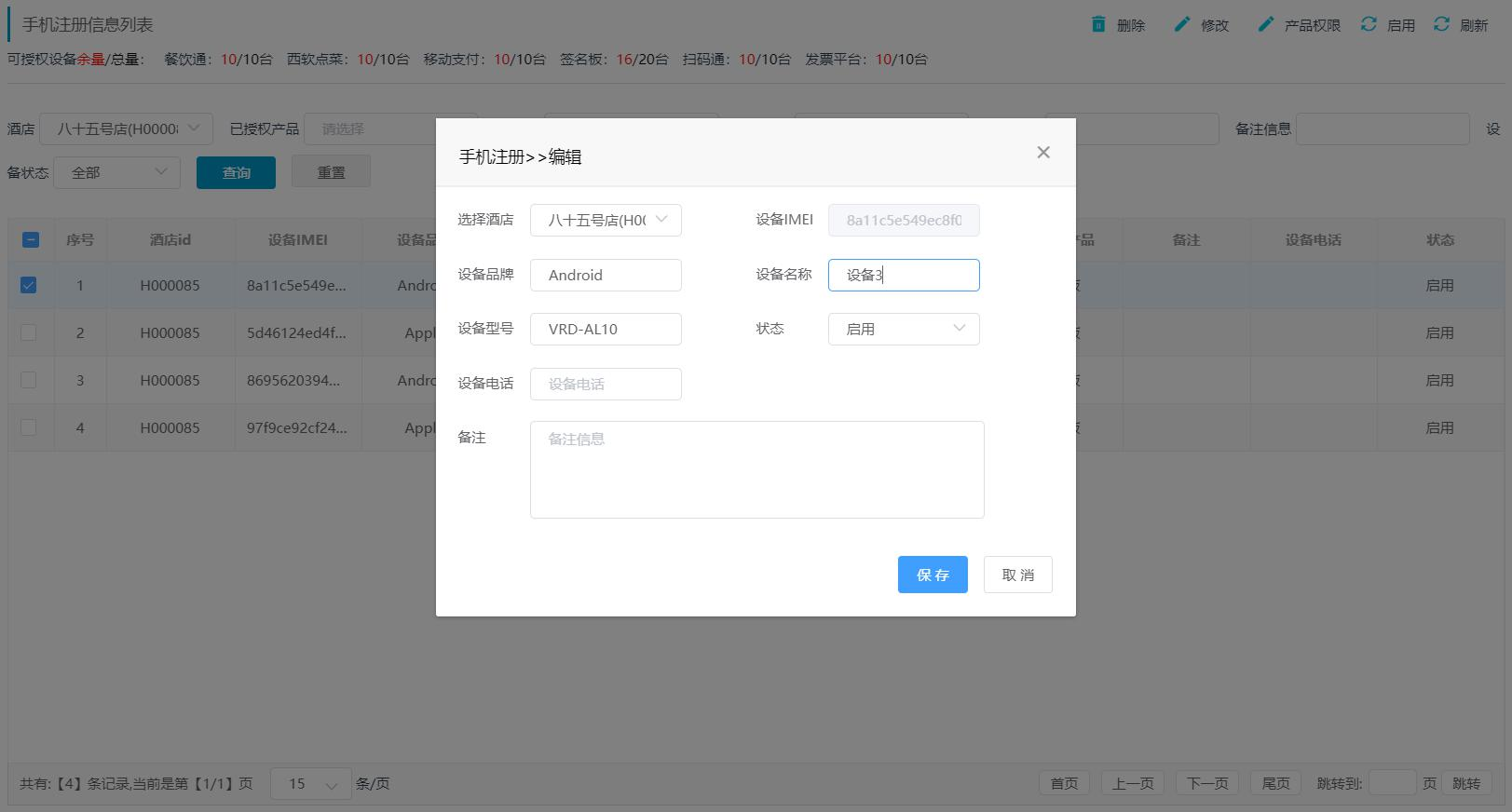Toggle the select-all checkbox in table header

30,239
